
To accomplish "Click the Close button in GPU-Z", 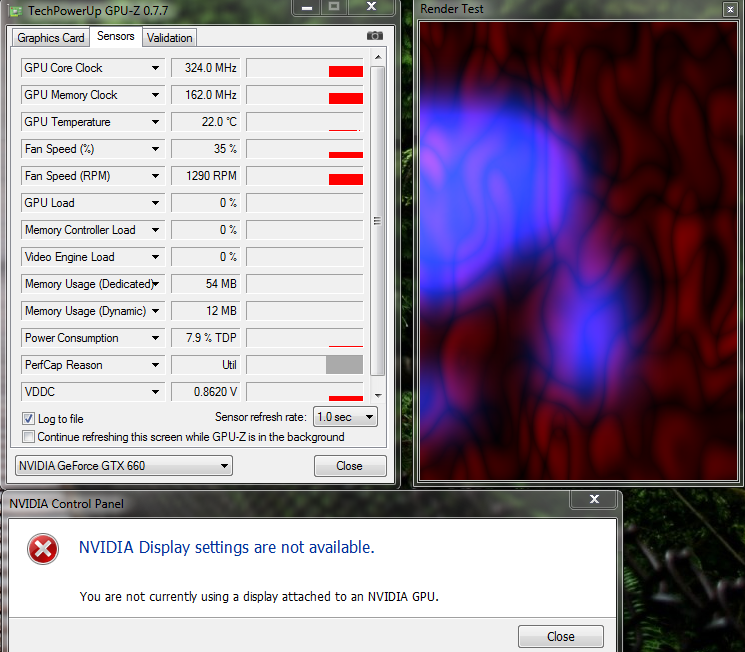I will click(x=350, y=466).
